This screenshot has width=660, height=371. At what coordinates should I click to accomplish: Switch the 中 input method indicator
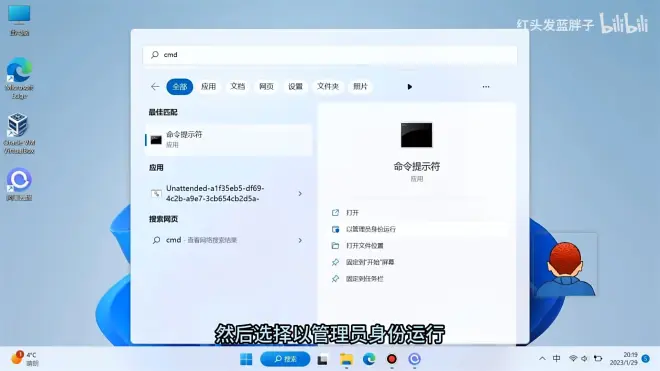point(556,358)
